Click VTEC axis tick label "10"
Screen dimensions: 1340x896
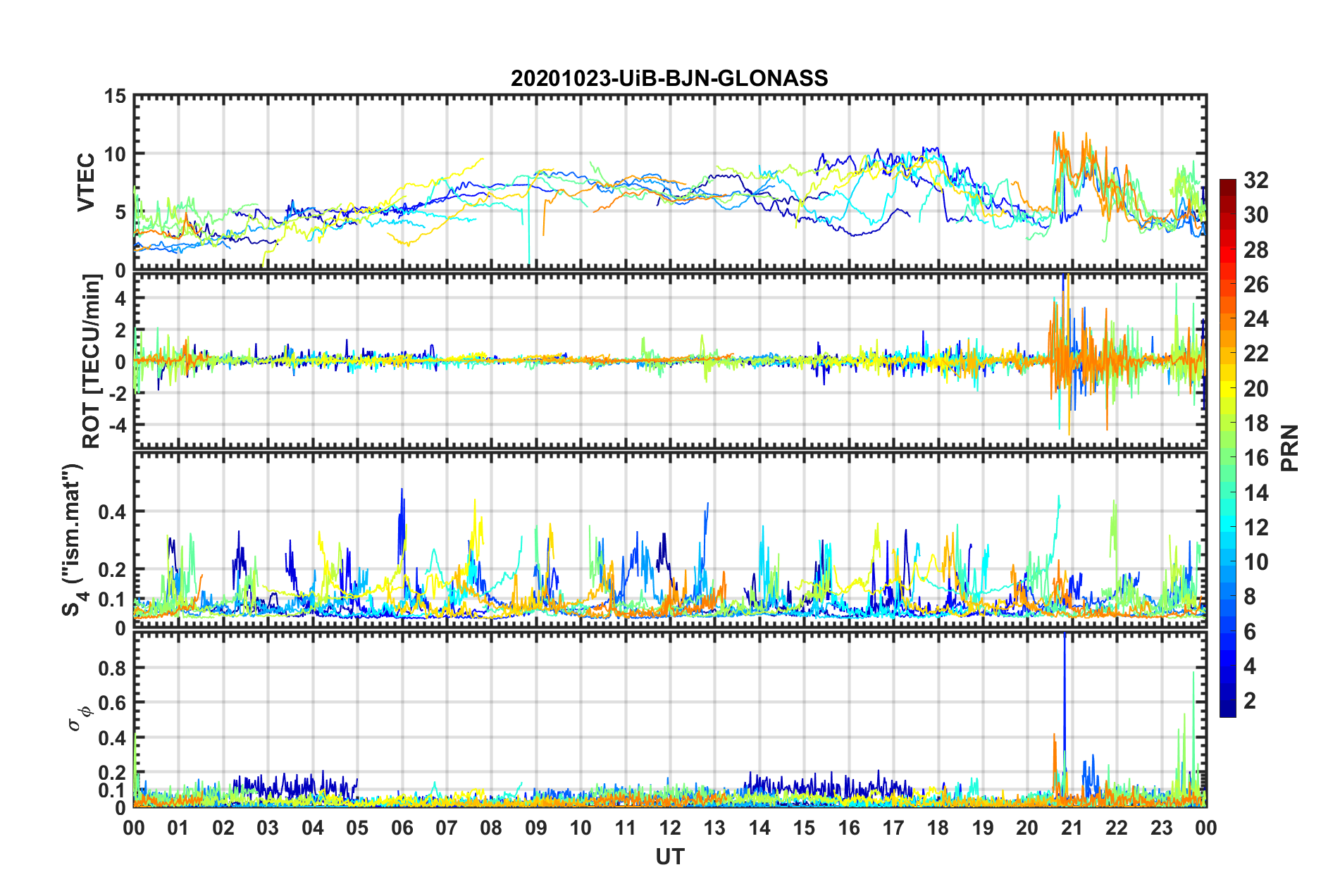115,154
